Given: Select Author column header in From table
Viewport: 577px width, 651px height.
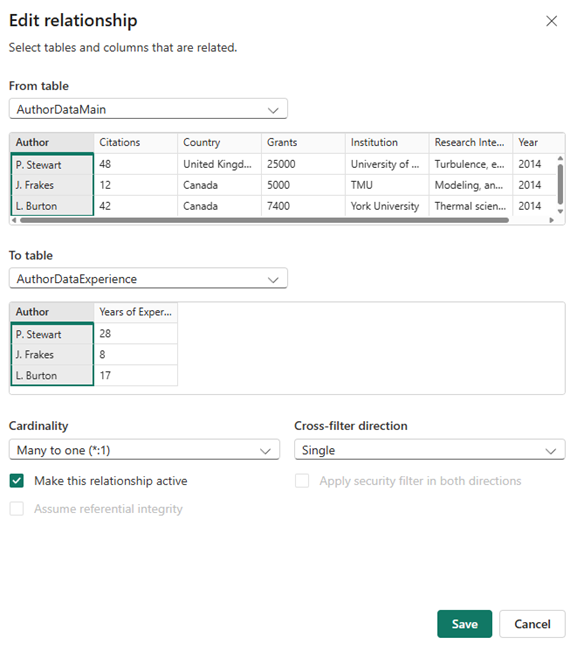Looking at the screenshot, I should click(52, 142).
